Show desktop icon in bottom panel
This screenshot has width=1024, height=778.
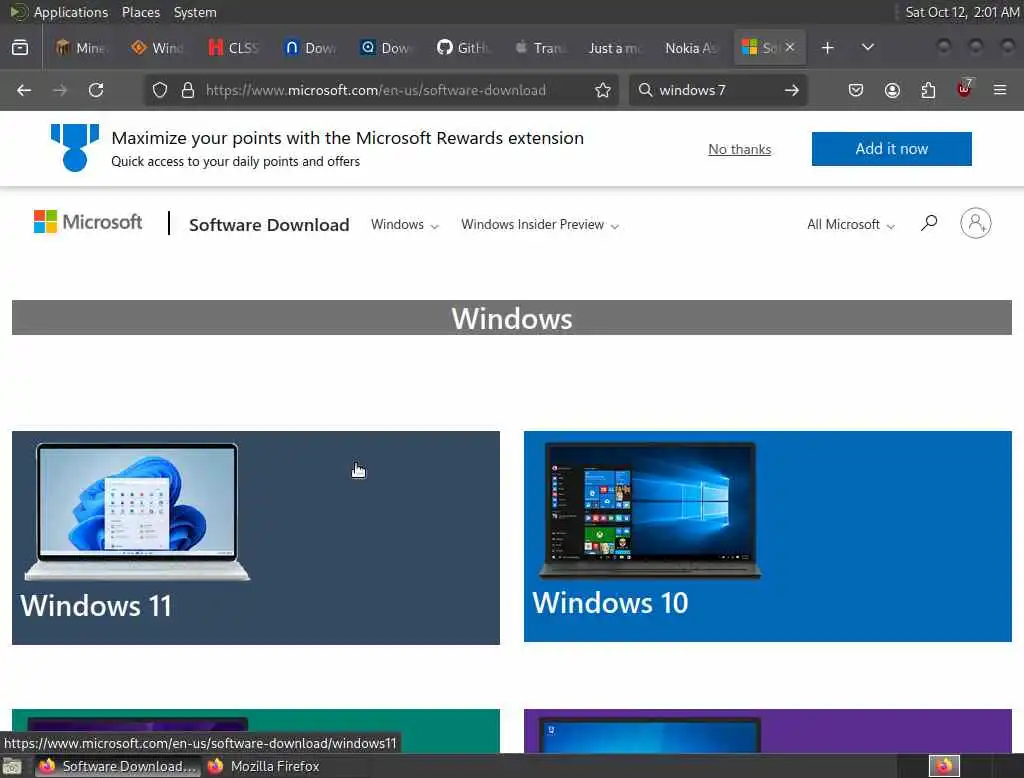pos(12,766)
